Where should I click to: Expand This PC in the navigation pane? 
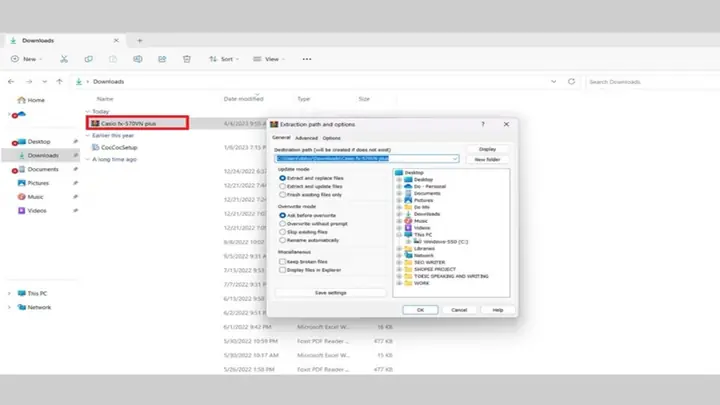(x=9, y=293)
